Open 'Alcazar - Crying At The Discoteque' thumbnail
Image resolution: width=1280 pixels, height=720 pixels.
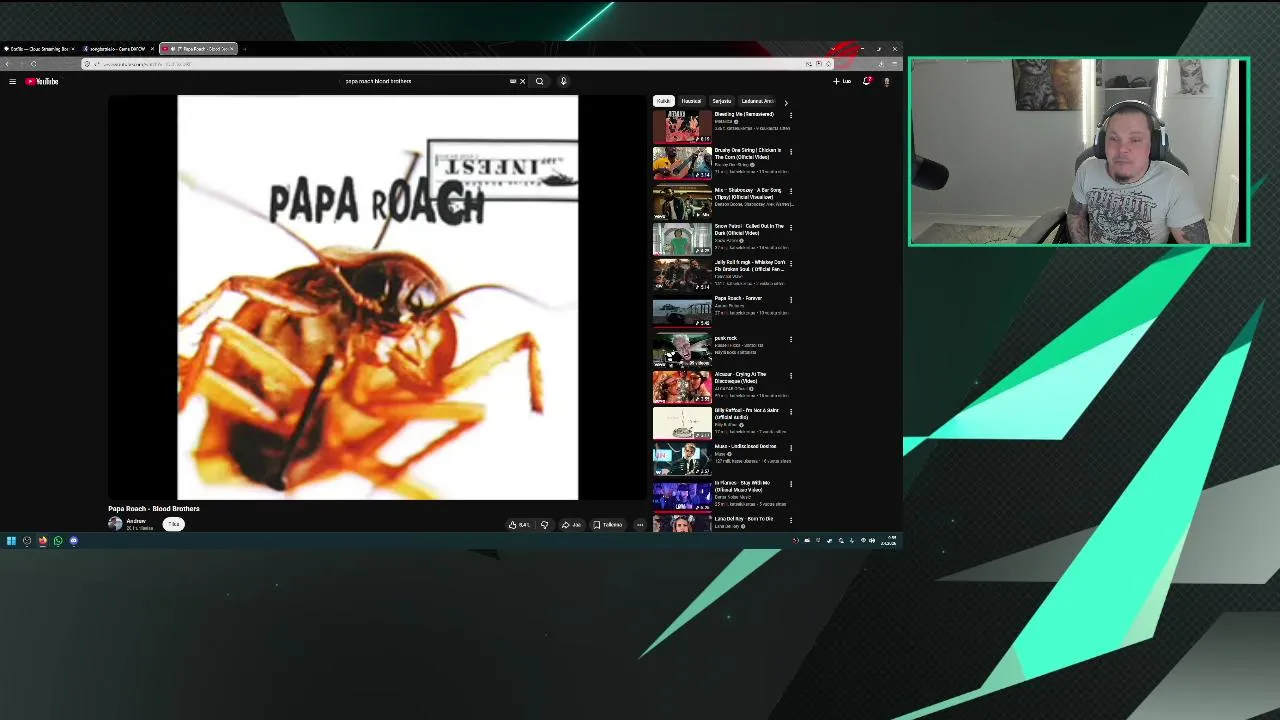tap(682, 386)
